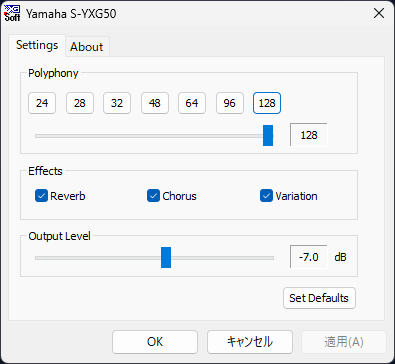Confirm settings with the OK button
The image size is (395, 364).
point(155,342)
